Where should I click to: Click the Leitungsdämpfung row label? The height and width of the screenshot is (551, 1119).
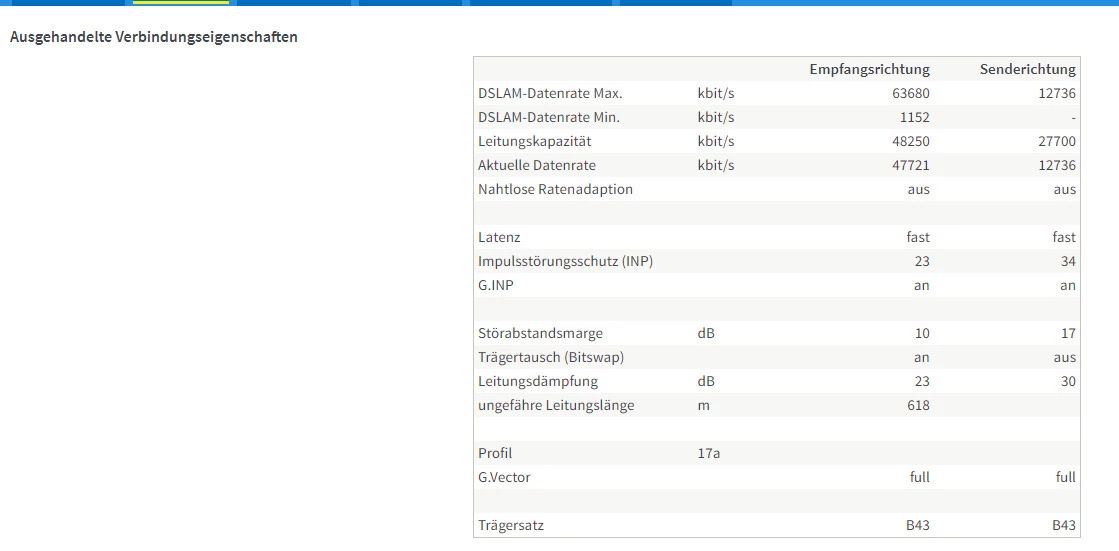coord(538,381)
